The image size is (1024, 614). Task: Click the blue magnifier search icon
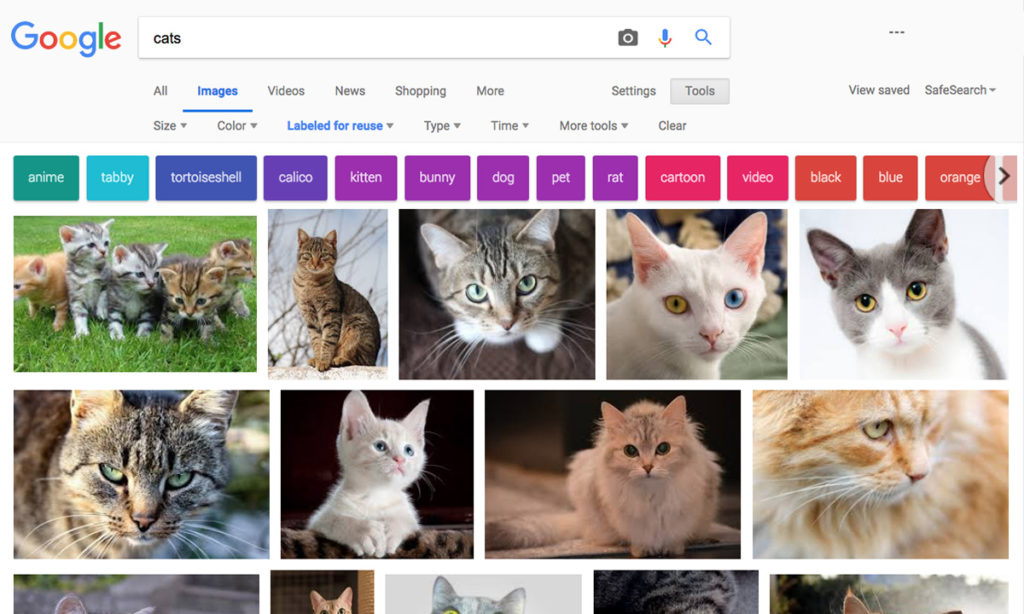tap(703, 36)
